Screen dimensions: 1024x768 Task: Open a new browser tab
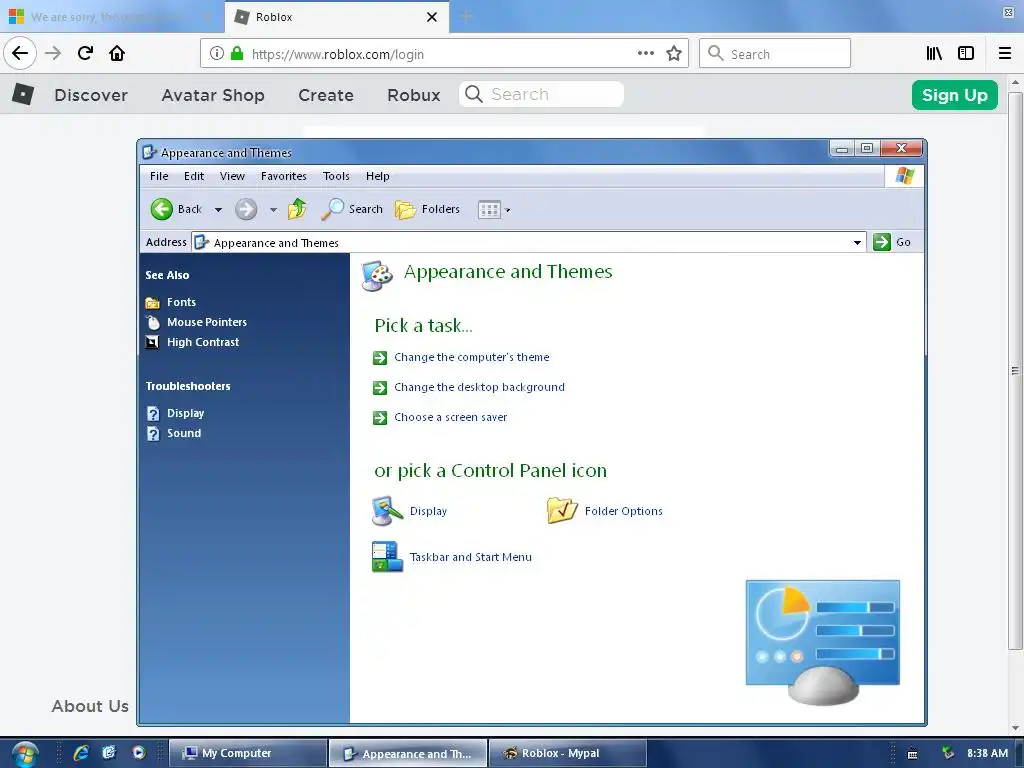(466, 17)
